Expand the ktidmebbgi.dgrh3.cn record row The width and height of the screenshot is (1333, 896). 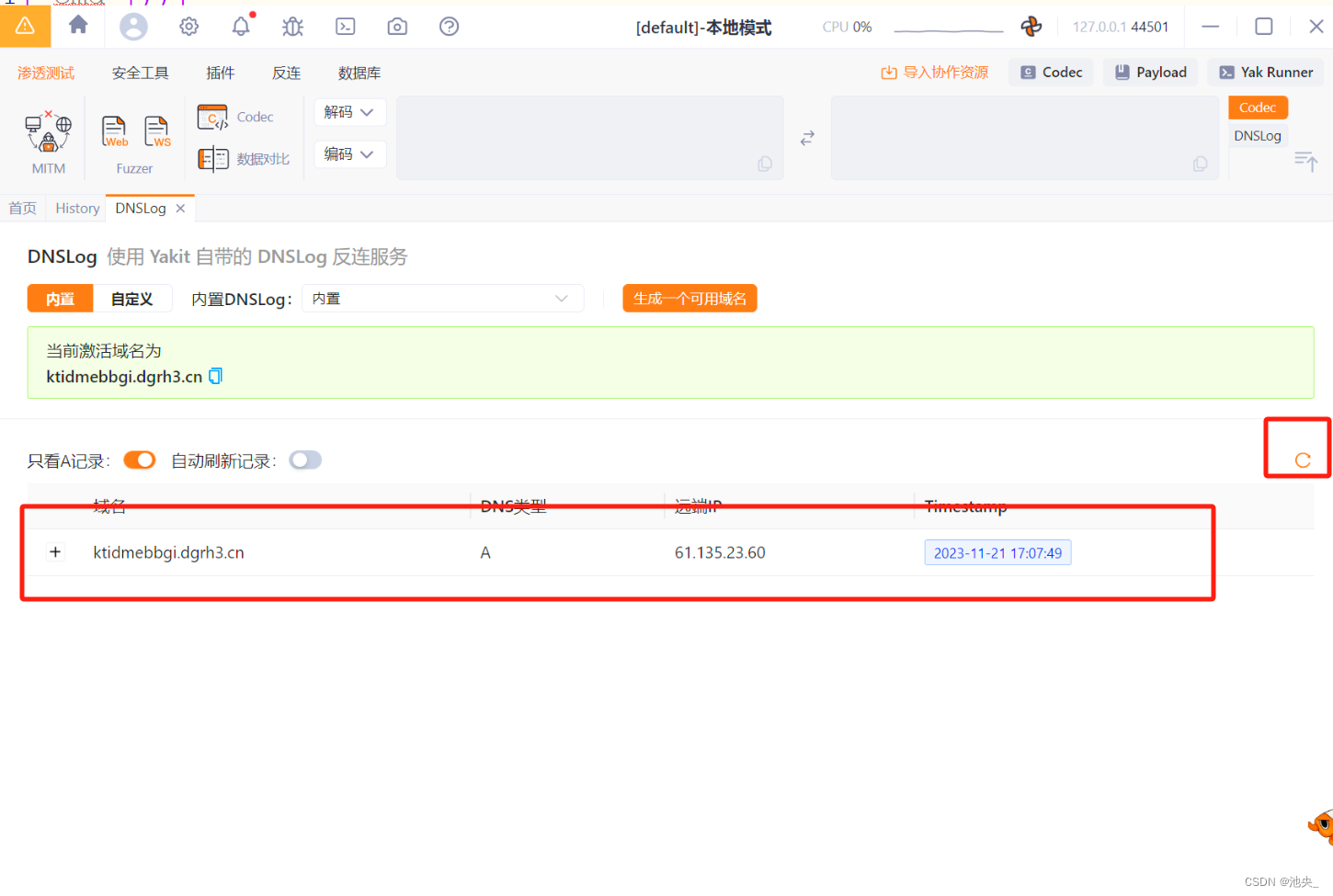(x=55, y=552)
